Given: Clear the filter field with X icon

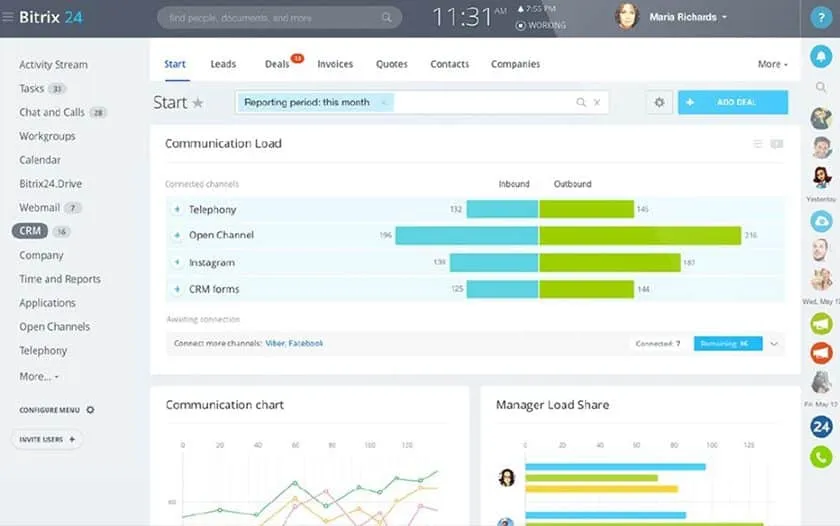Looking at the screenshot, I should (x=597, y=102).
